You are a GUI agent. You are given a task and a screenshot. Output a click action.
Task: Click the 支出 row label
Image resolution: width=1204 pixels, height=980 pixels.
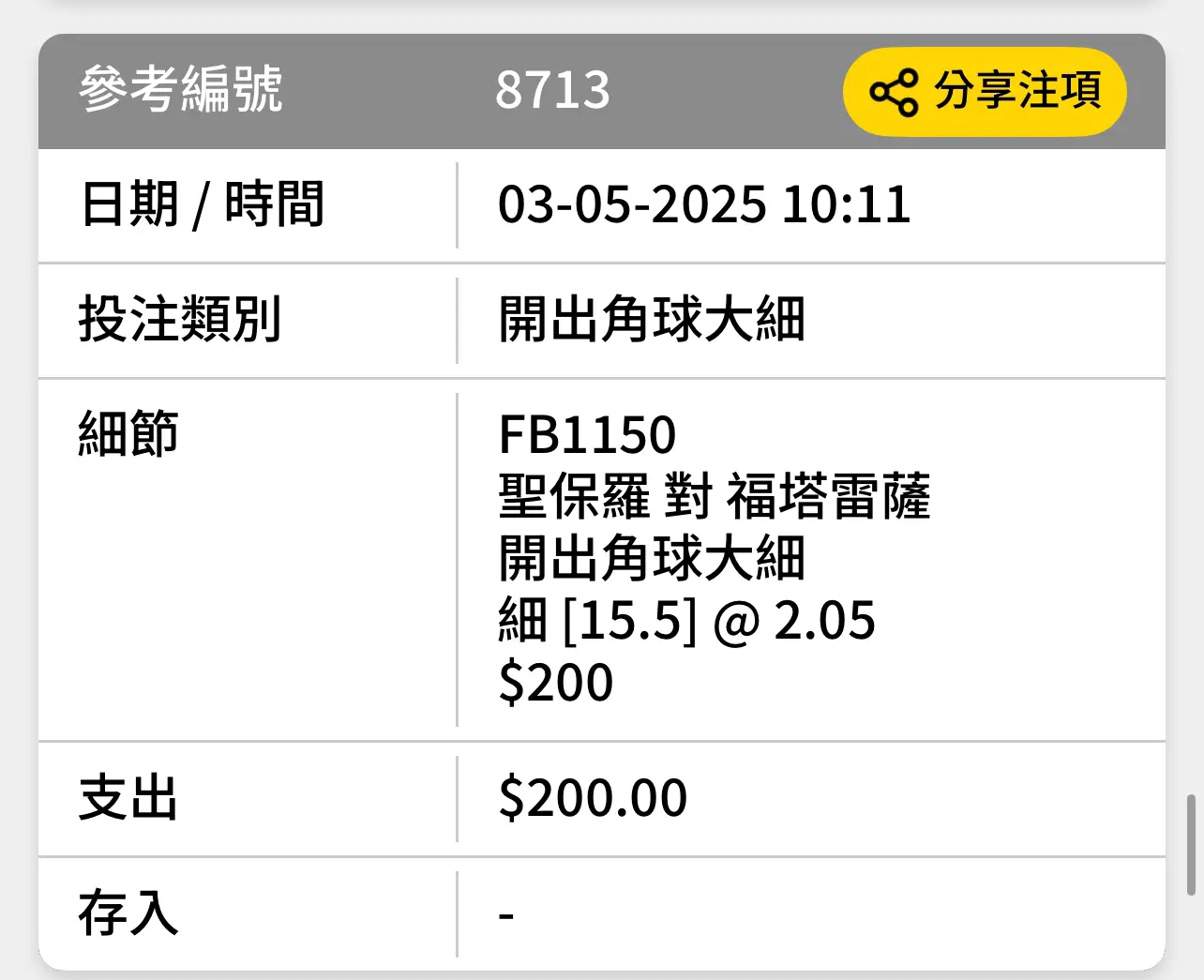coord(128,798)
